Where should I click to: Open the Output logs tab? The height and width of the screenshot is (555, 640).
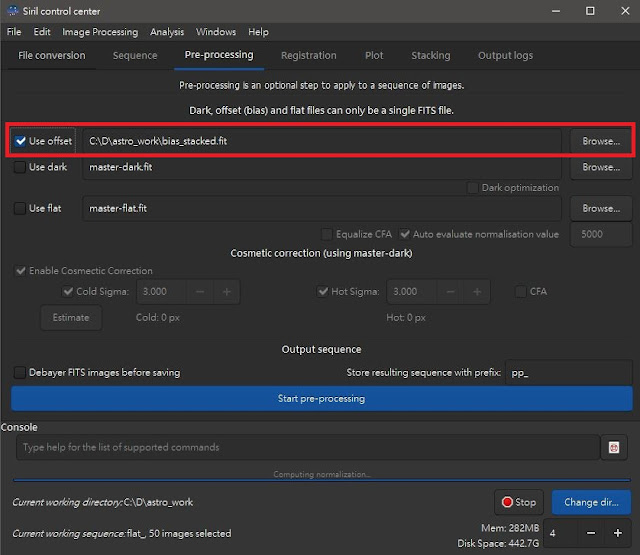(x=505, y=56)
